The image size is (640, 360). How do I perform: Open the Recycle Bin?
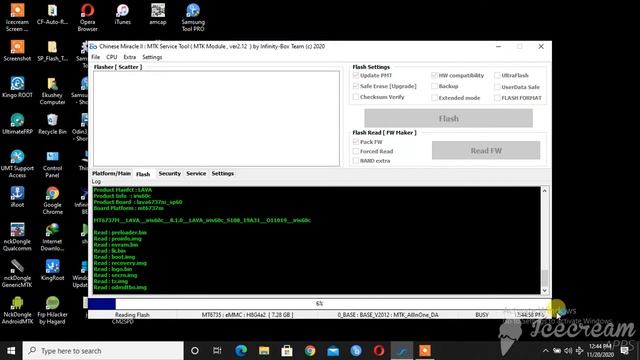click(52, 124)
